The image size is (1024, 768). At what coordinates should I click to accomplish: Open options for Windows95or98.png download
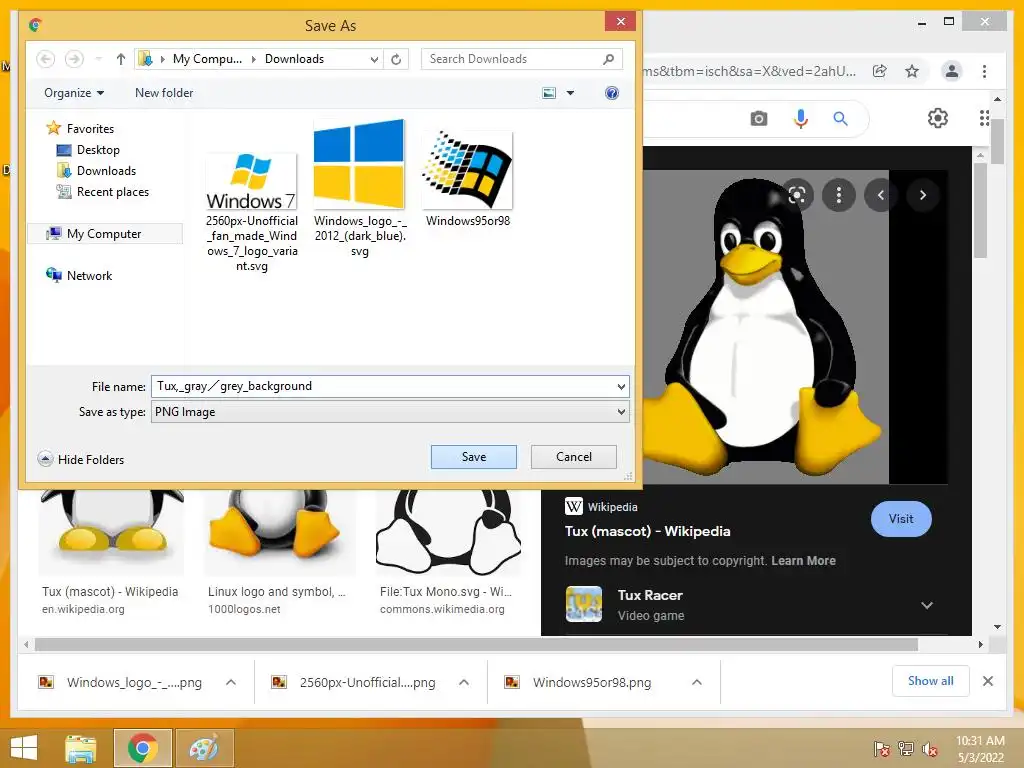click(697, 682)
